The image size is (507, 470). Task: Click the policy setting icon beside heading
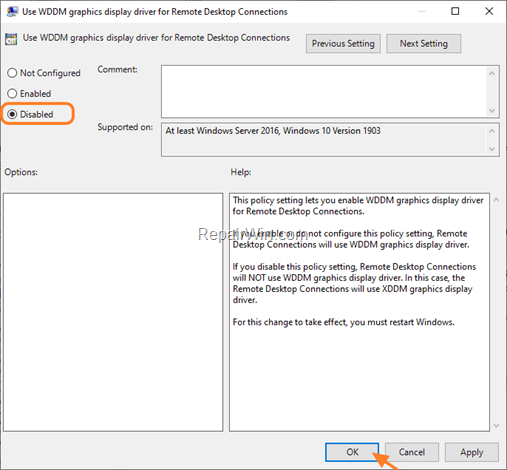[x=11, y=39]
